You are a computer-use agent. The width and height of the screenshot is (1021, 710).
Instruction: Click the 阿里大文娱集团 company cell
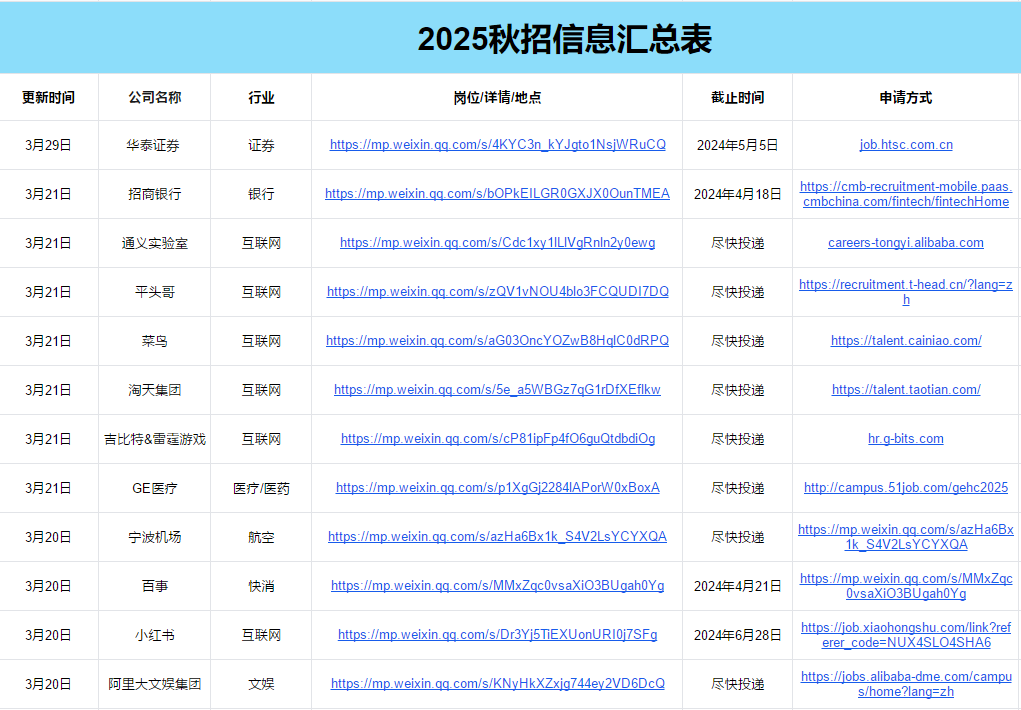click(x=154, y=684)
